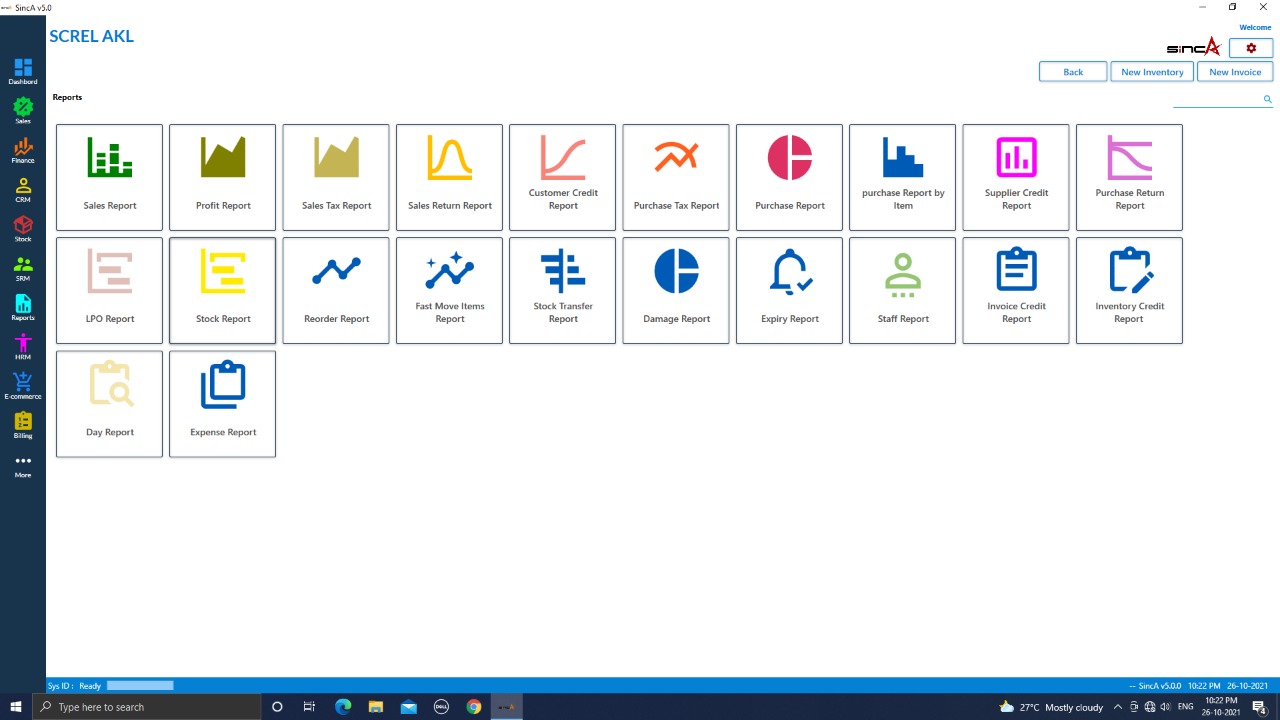Open the weather widget showing 27°C
The height and width of the screenshot is (720, 1280).
(x=1051, y=707)
